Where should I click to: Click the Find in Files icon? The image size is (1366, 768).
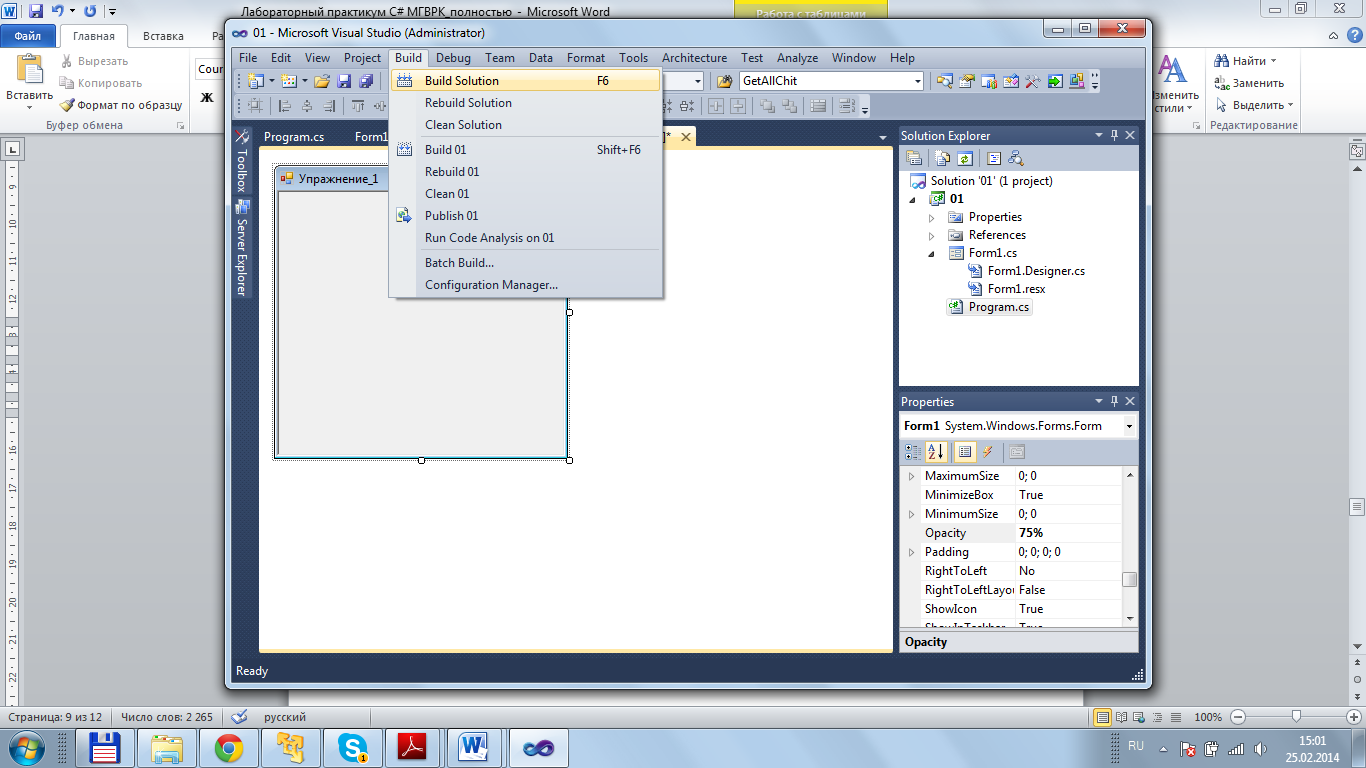click(725, 81)
